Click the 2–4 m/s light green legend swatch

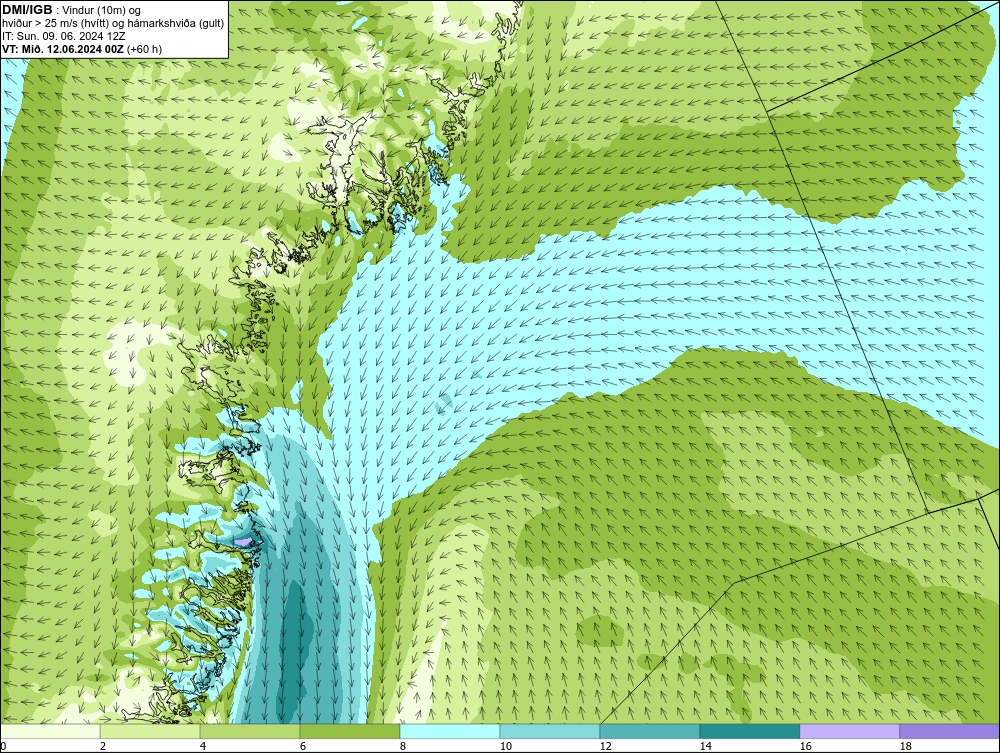tap(150, 731)
